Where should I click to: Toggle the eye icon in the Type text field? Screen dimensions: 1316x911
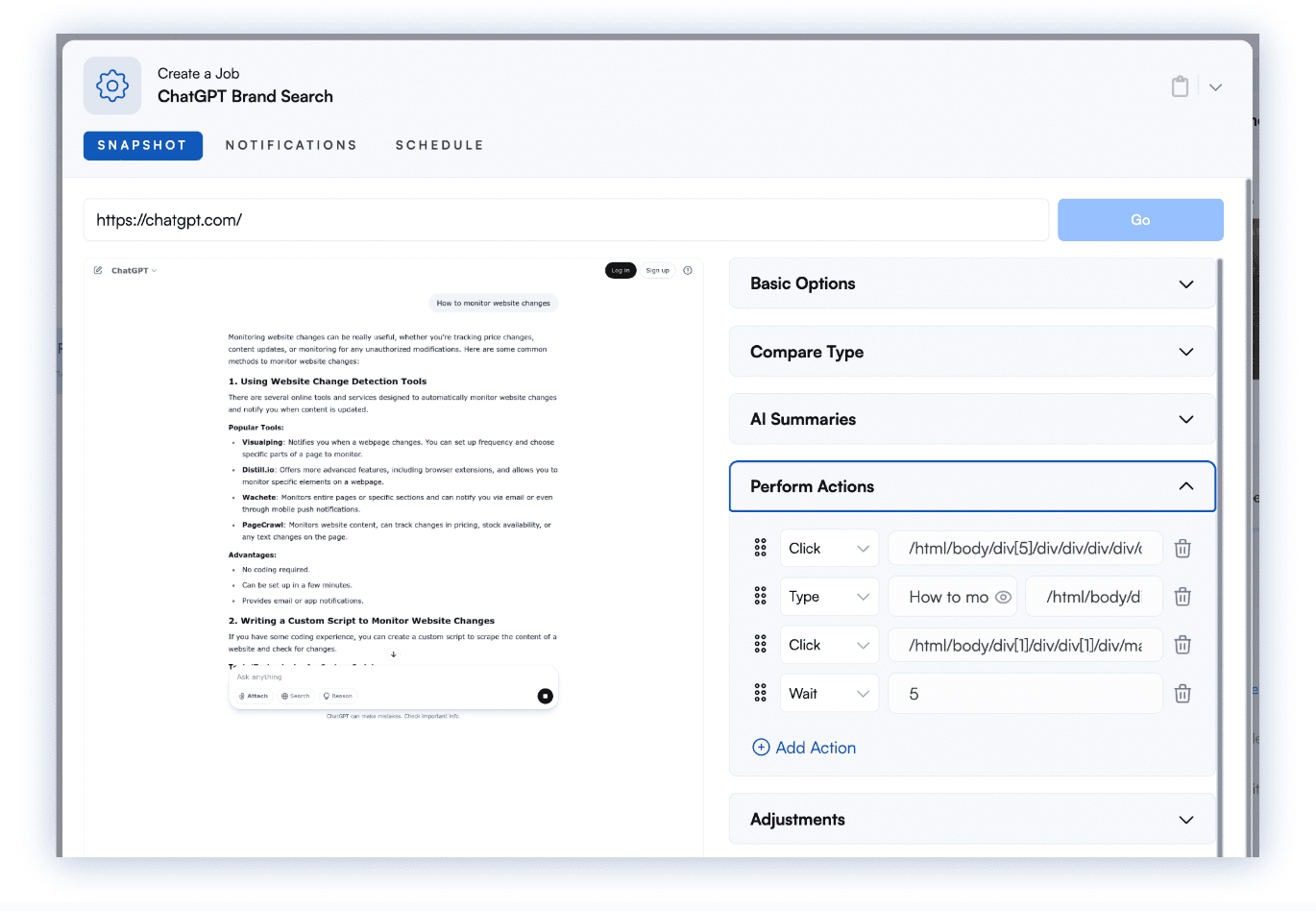point(1003,597)
